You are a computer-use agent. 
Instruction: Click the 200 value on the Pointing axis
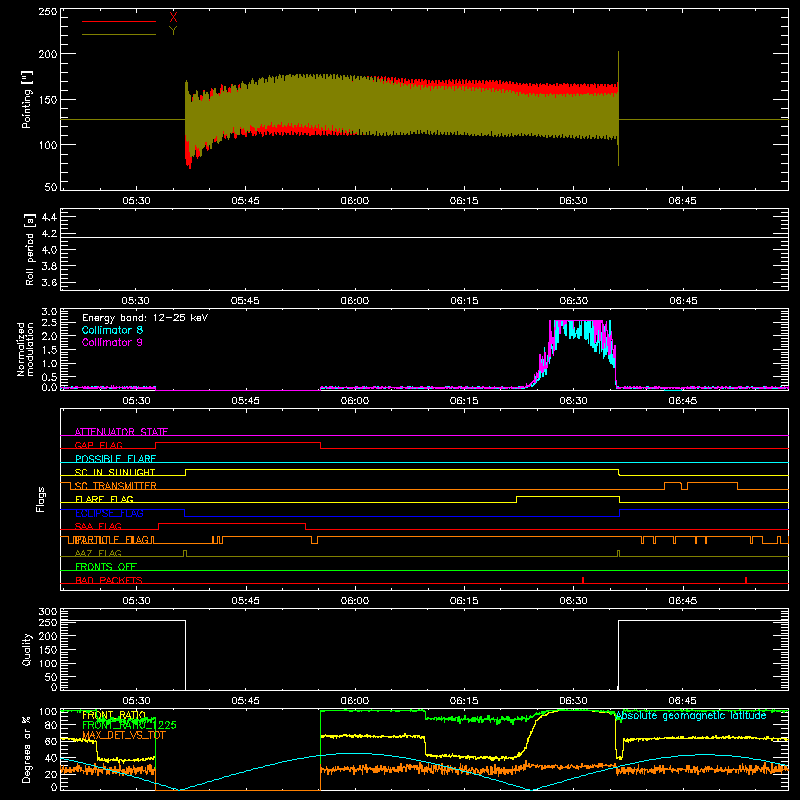coord(48,54)
